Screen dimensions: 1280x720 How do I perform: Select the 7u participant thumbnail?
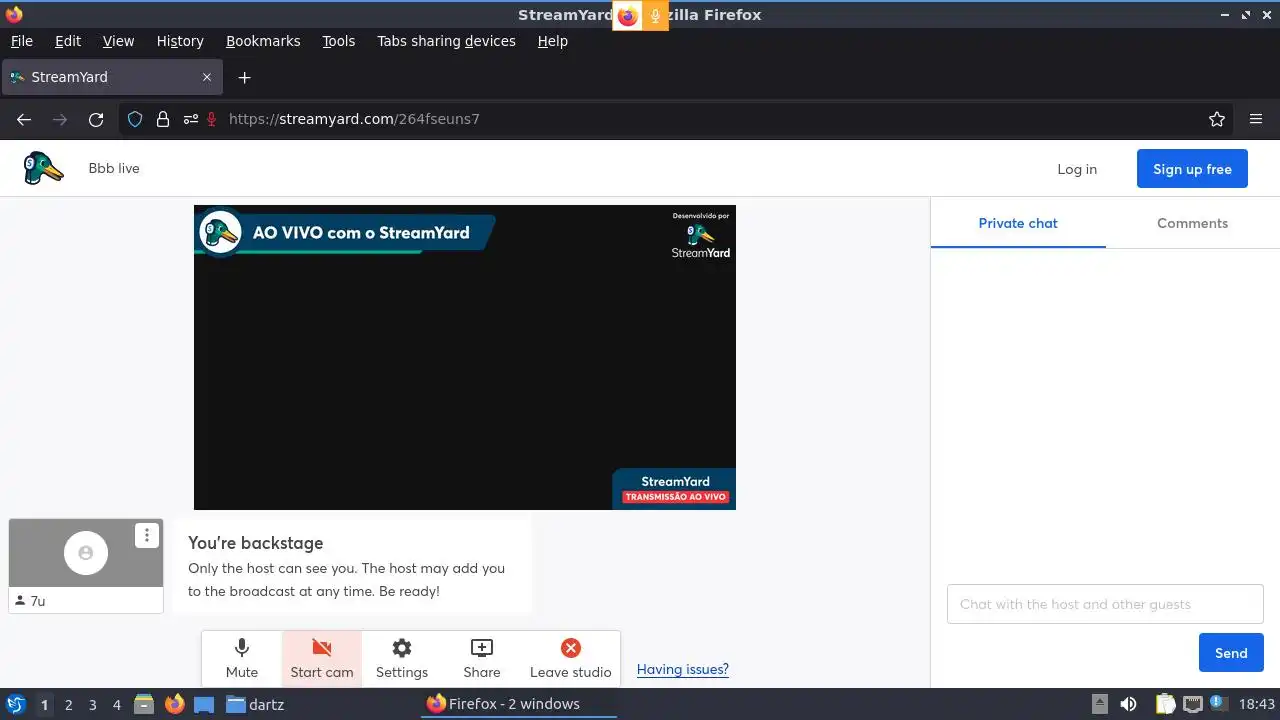coord(86,565)
